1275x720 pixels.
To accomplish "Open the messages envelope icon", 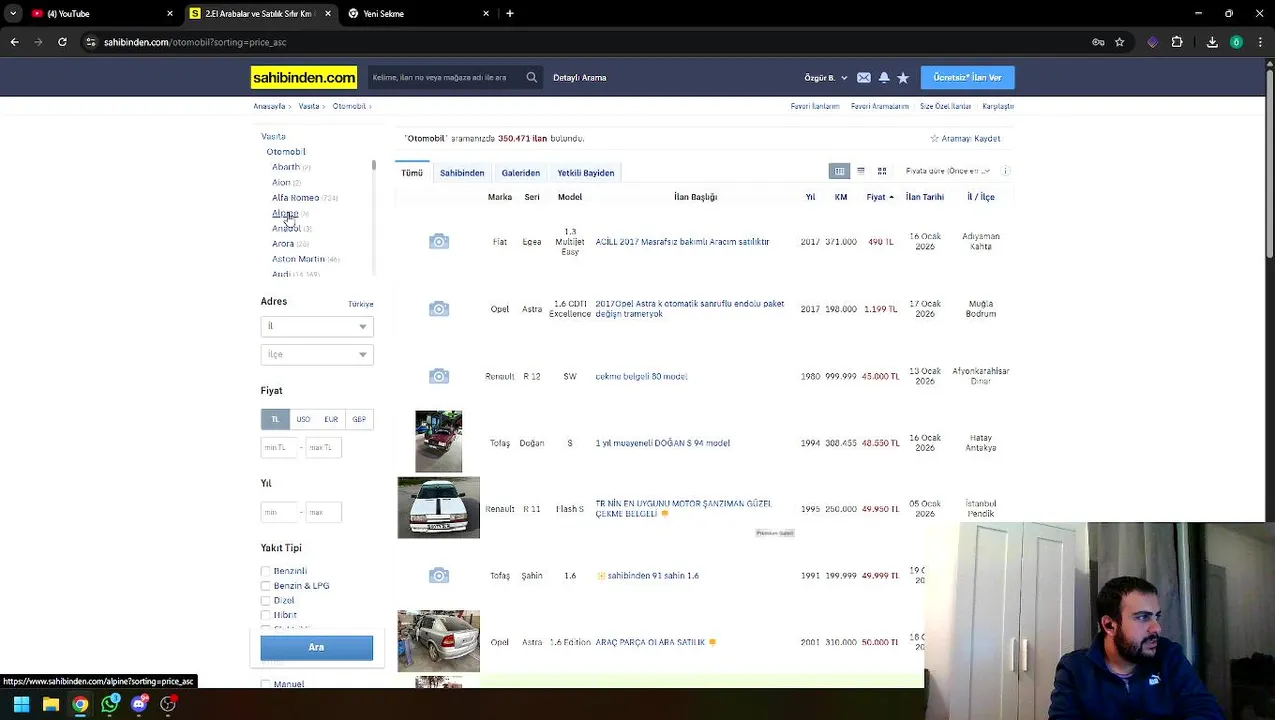I will [863, 77].
